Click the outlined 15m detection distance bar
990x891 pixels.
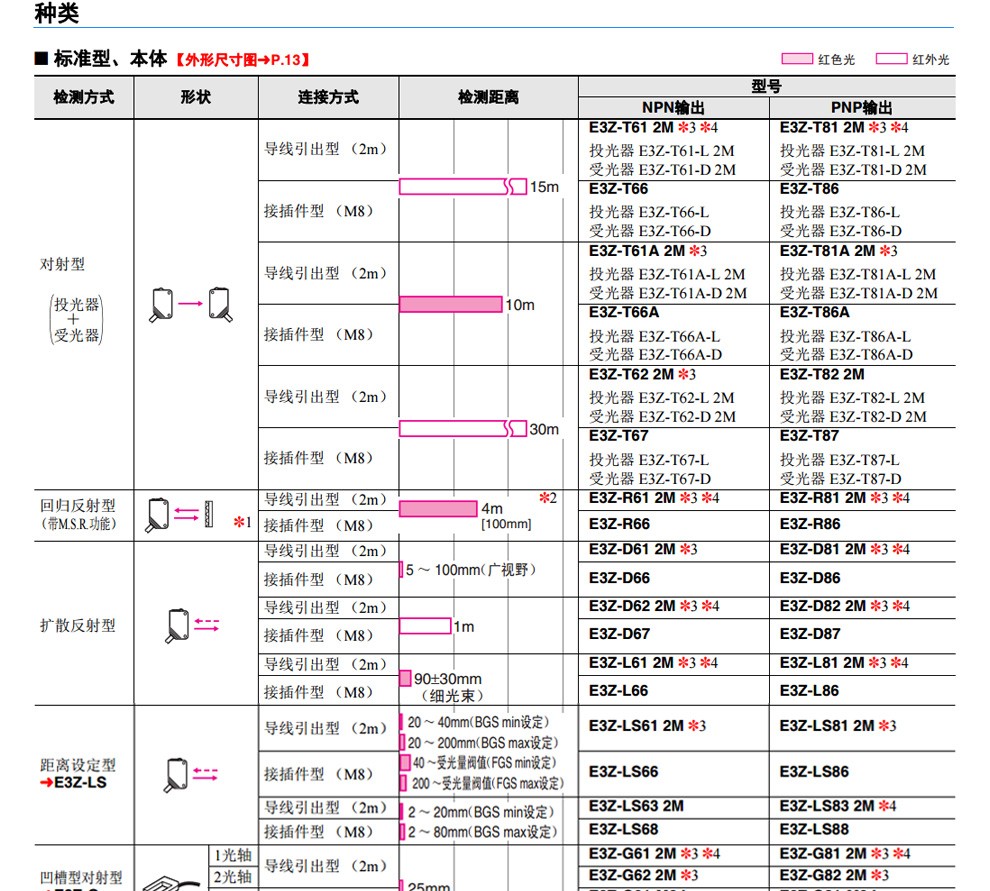[x=463, y=186]
